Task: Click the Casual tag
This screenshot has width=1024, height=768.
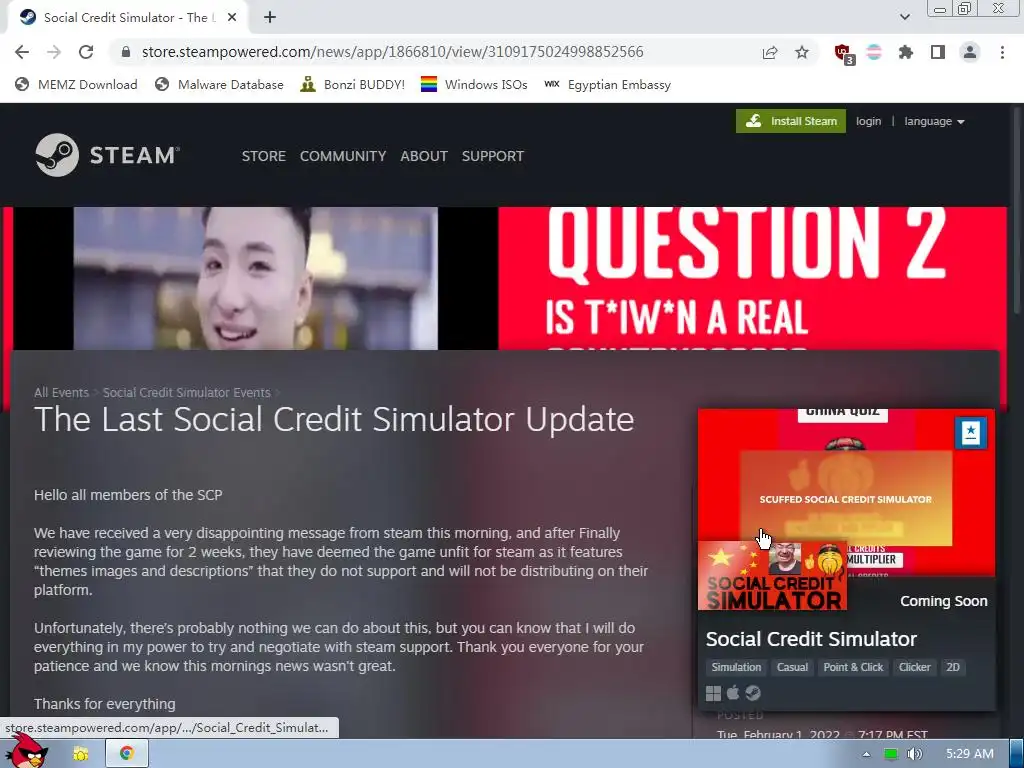Action: pos(792,667)
